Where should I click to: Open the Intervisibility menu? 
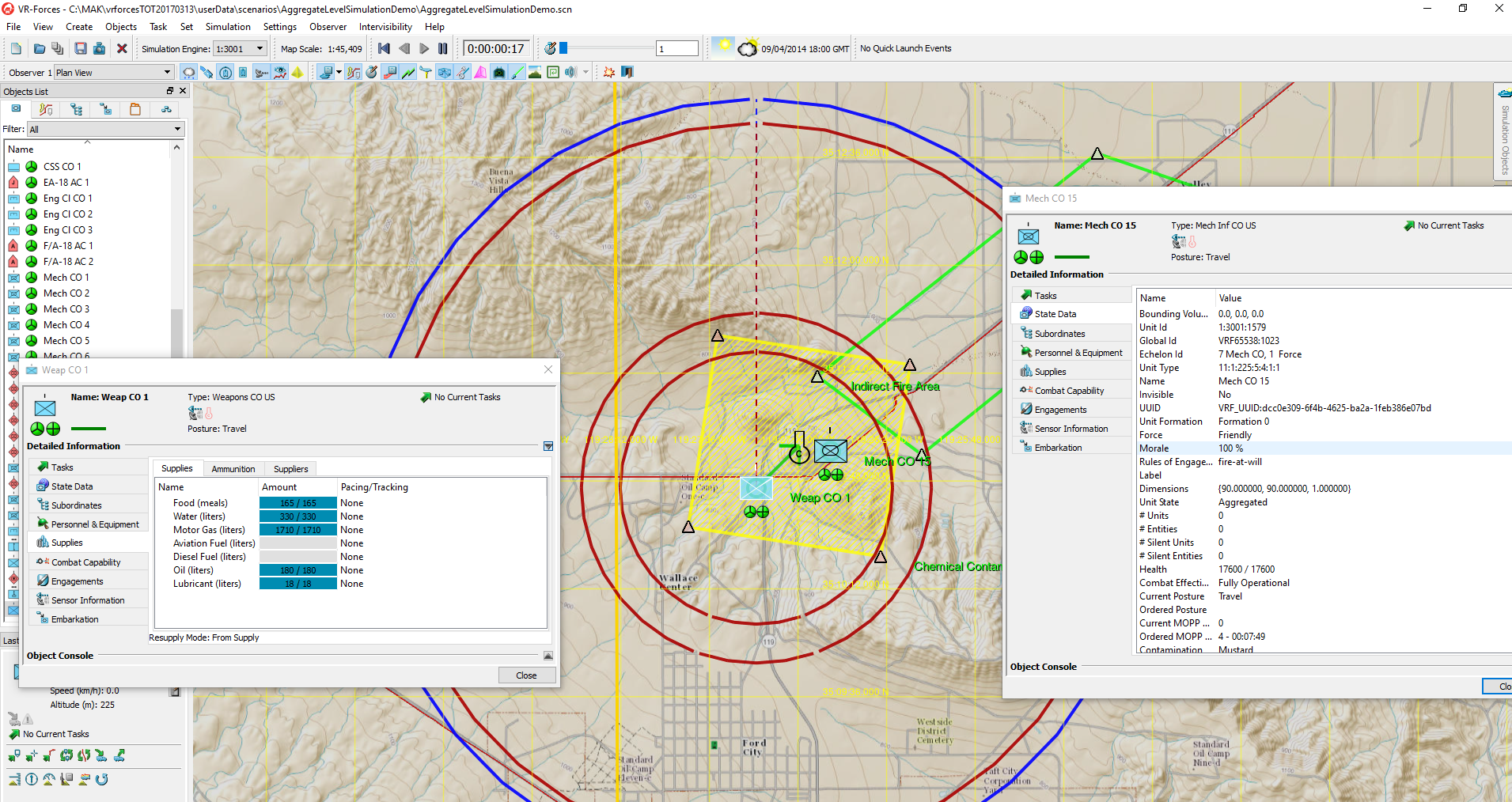point(385,27)
